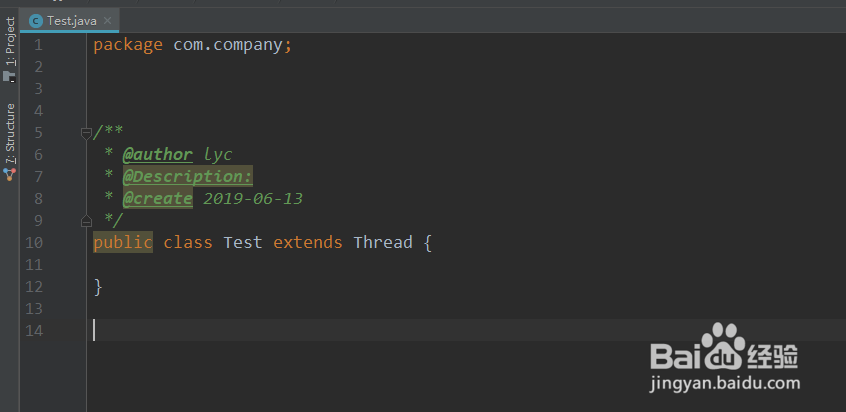This screenshot has width=846, height=412.
Task: Click the closing brace on line 12
Action: [98, 287]
